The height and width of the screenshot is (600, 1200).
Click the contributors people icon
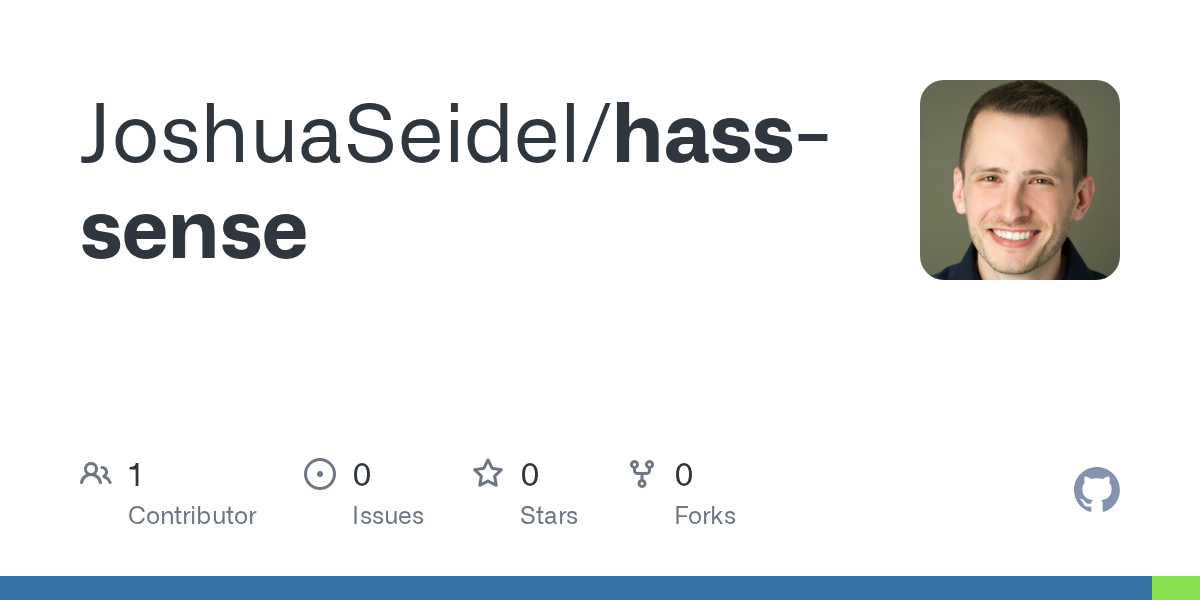click(x=96, y=474)
